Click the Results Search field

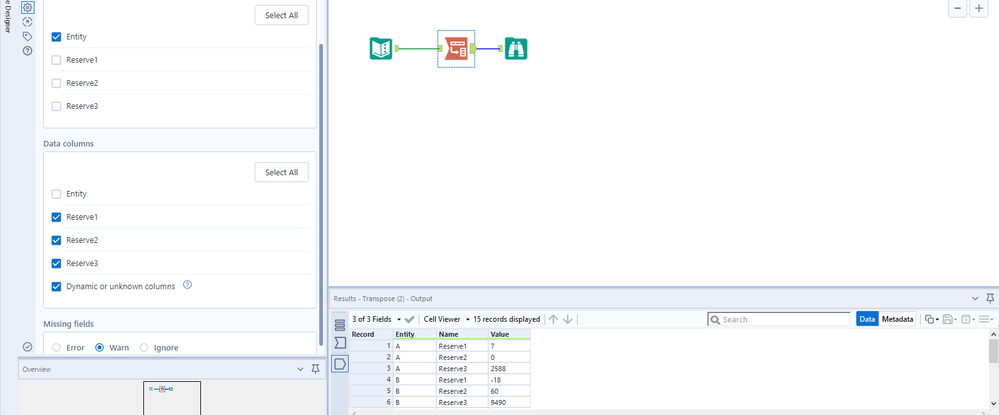click(779, 319)
